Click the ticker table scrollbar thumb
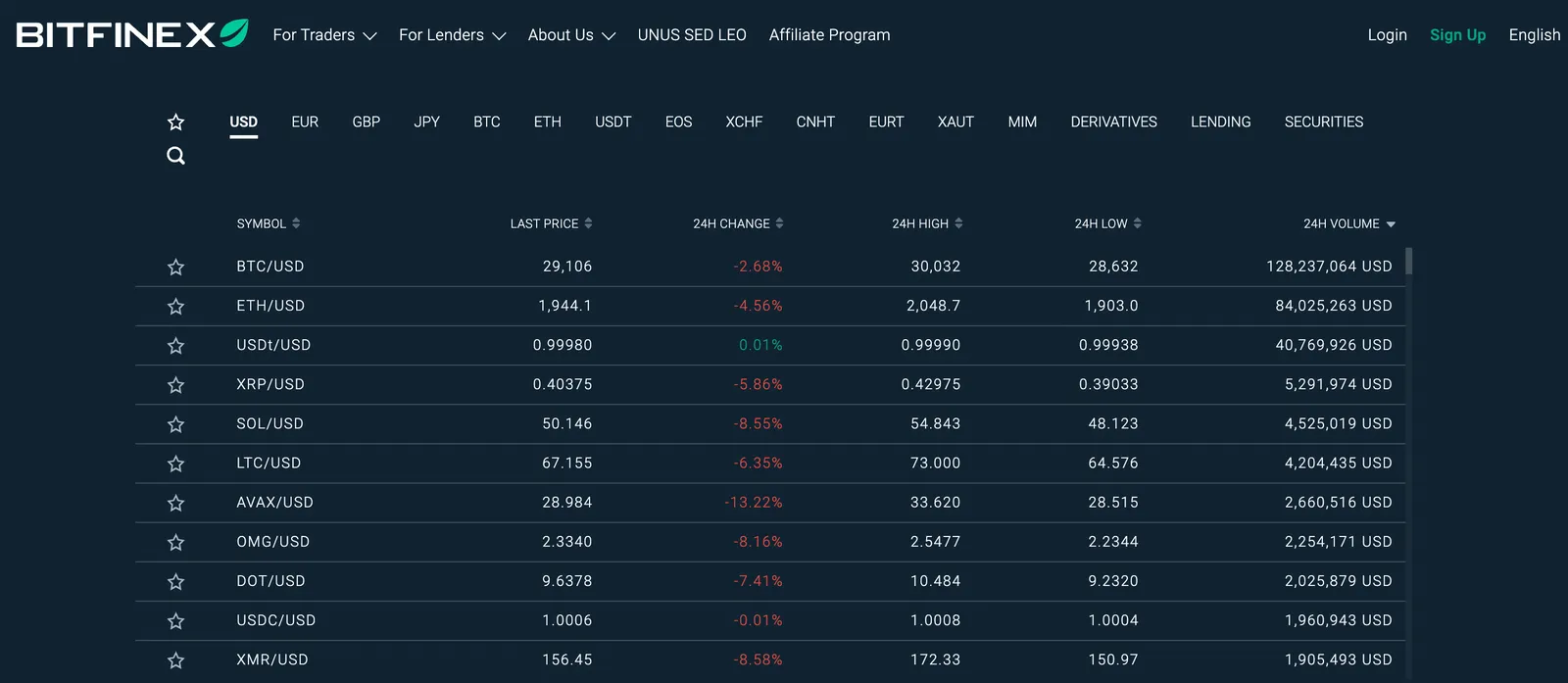Viewport: 1568px width, 683px height. [x=1409, y=261]
